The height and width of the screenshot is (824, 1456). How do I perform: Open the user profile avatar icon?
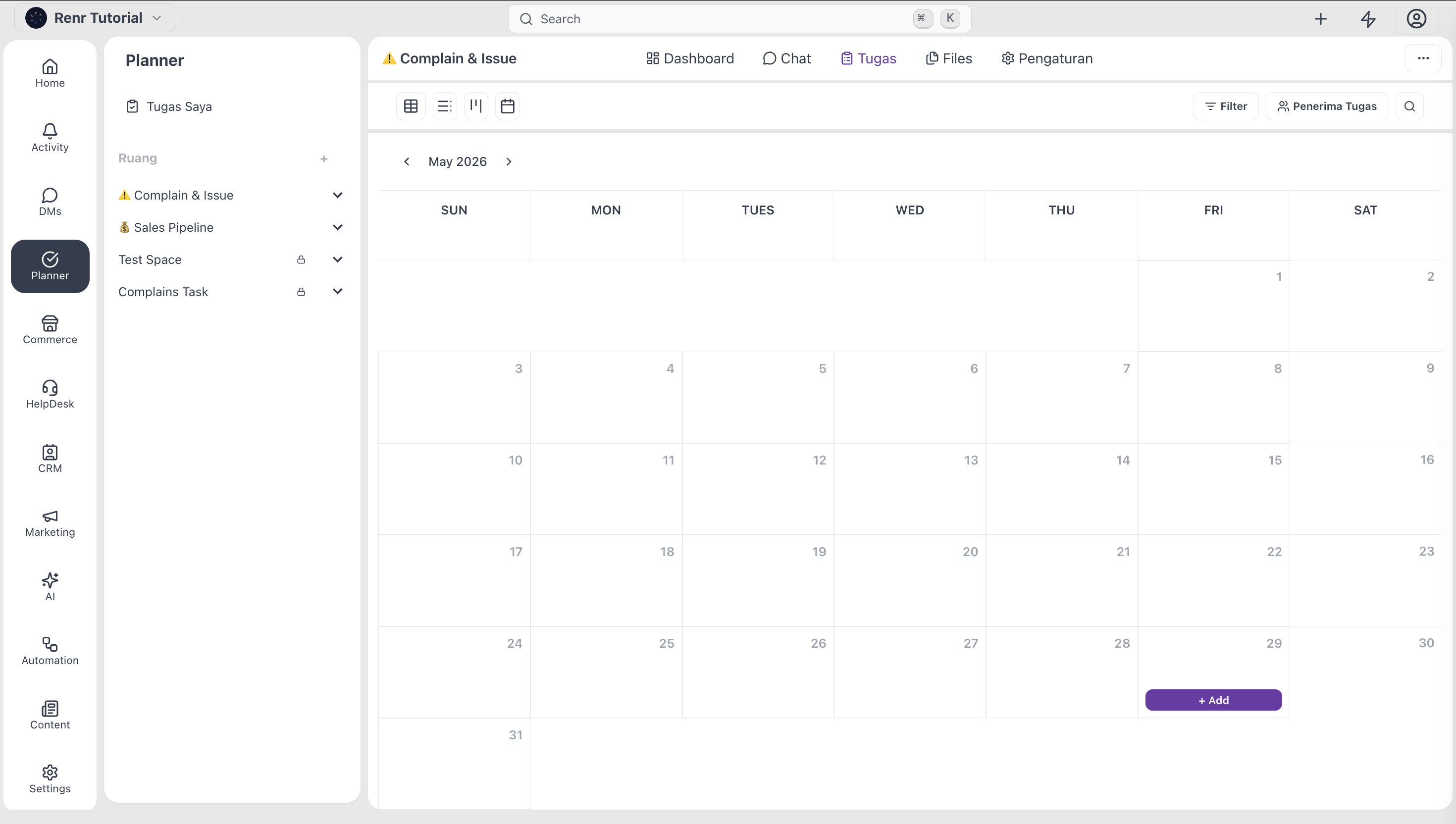1416,19
